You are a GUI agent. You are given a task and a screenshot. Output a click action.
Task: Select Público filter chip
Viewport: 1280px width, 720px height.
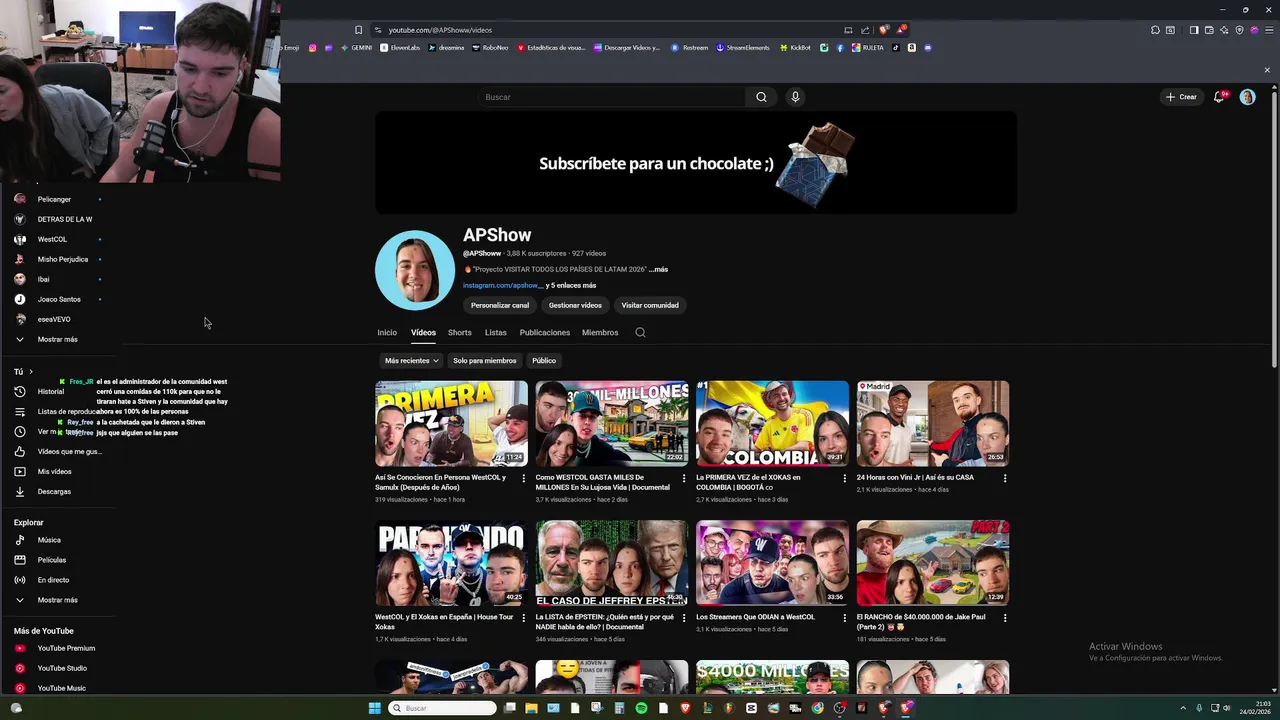point(544,360)
